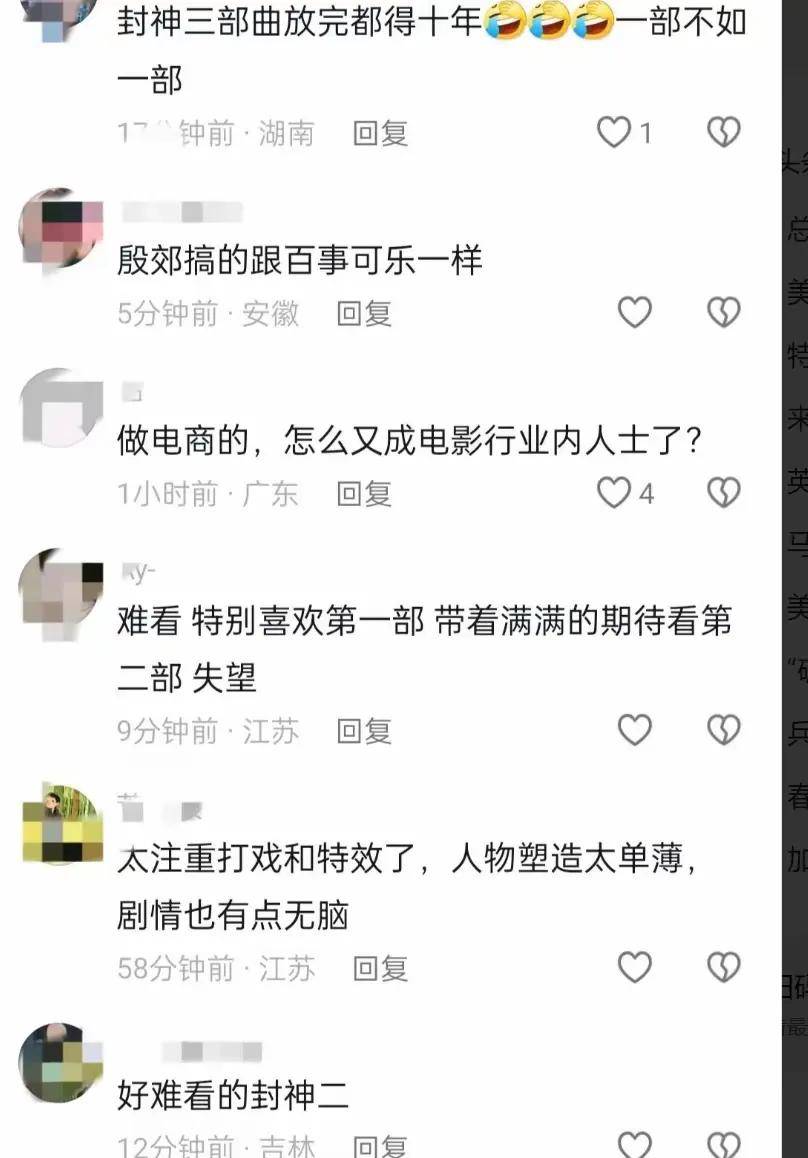Open profile of username starting with ky-
Image resolution: width=808 pixels, height=1158 pixels.
tap(139, 572)
